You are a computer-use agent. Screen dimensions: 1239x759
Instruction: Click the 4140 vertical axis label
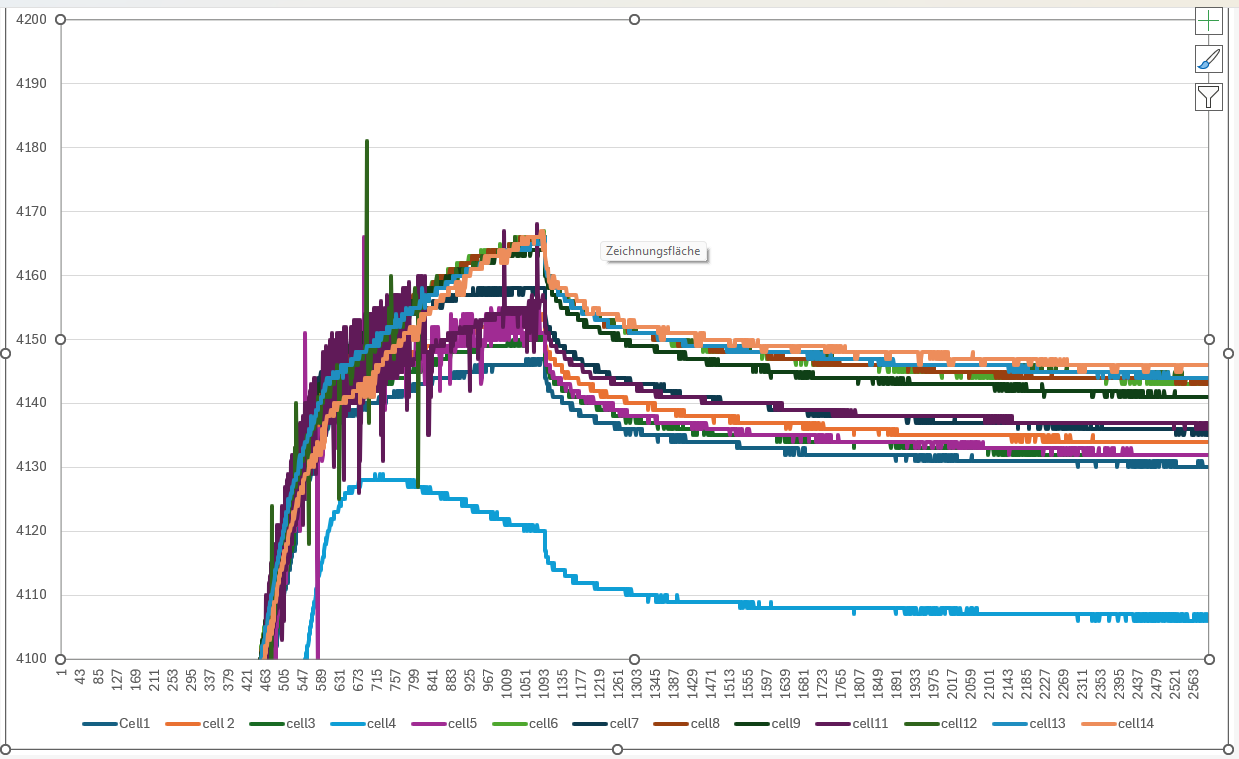[31, 403]
